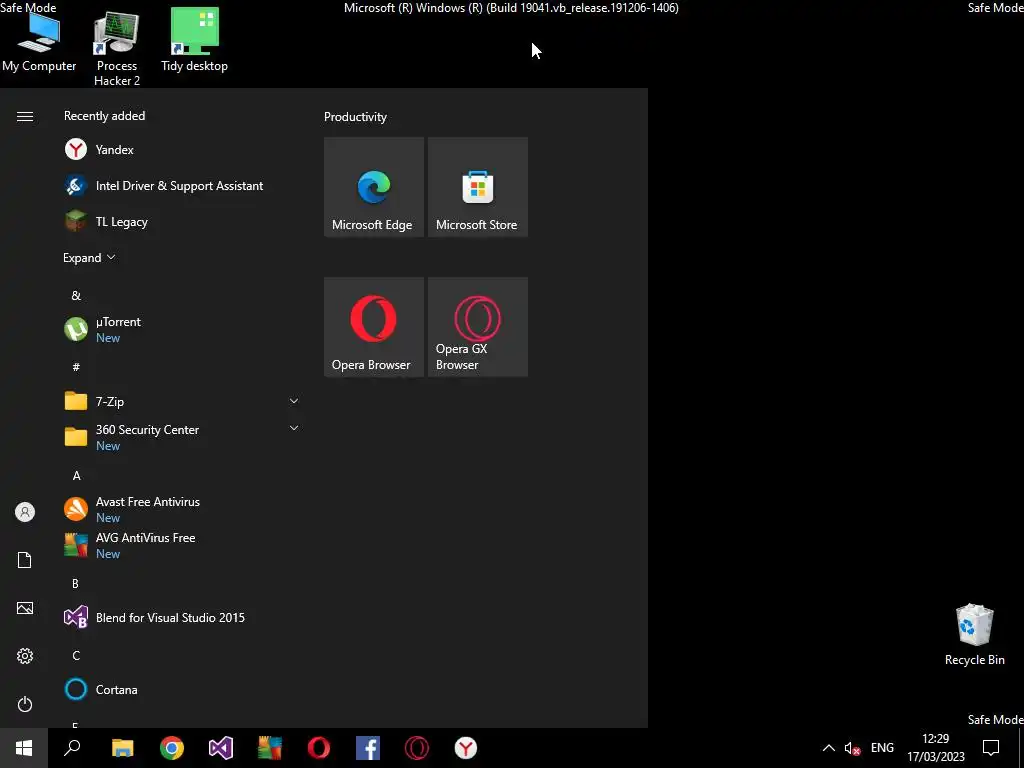The height and width of the screenshot is (768, 1024).
Task: Select Process Hacker 2 desktop shortcut
Action: click(117, 50)
